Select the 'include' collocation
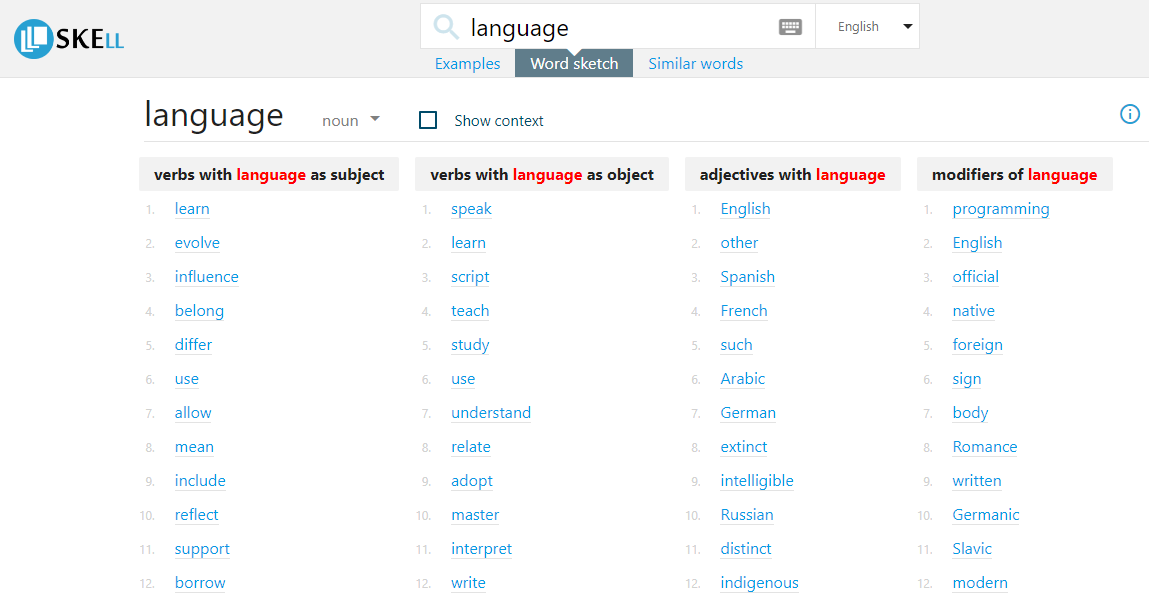The width and height of the screenshot is (1149, 605). pos(200,481)
